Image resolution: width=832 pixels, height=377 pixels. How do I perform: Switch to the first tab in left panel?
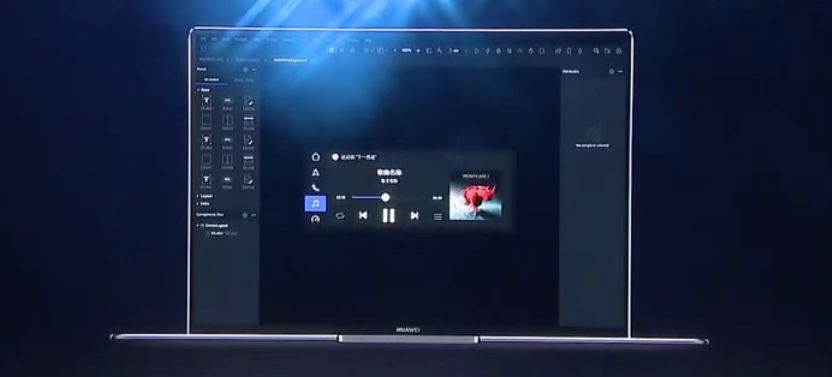(x=211, y=80)
